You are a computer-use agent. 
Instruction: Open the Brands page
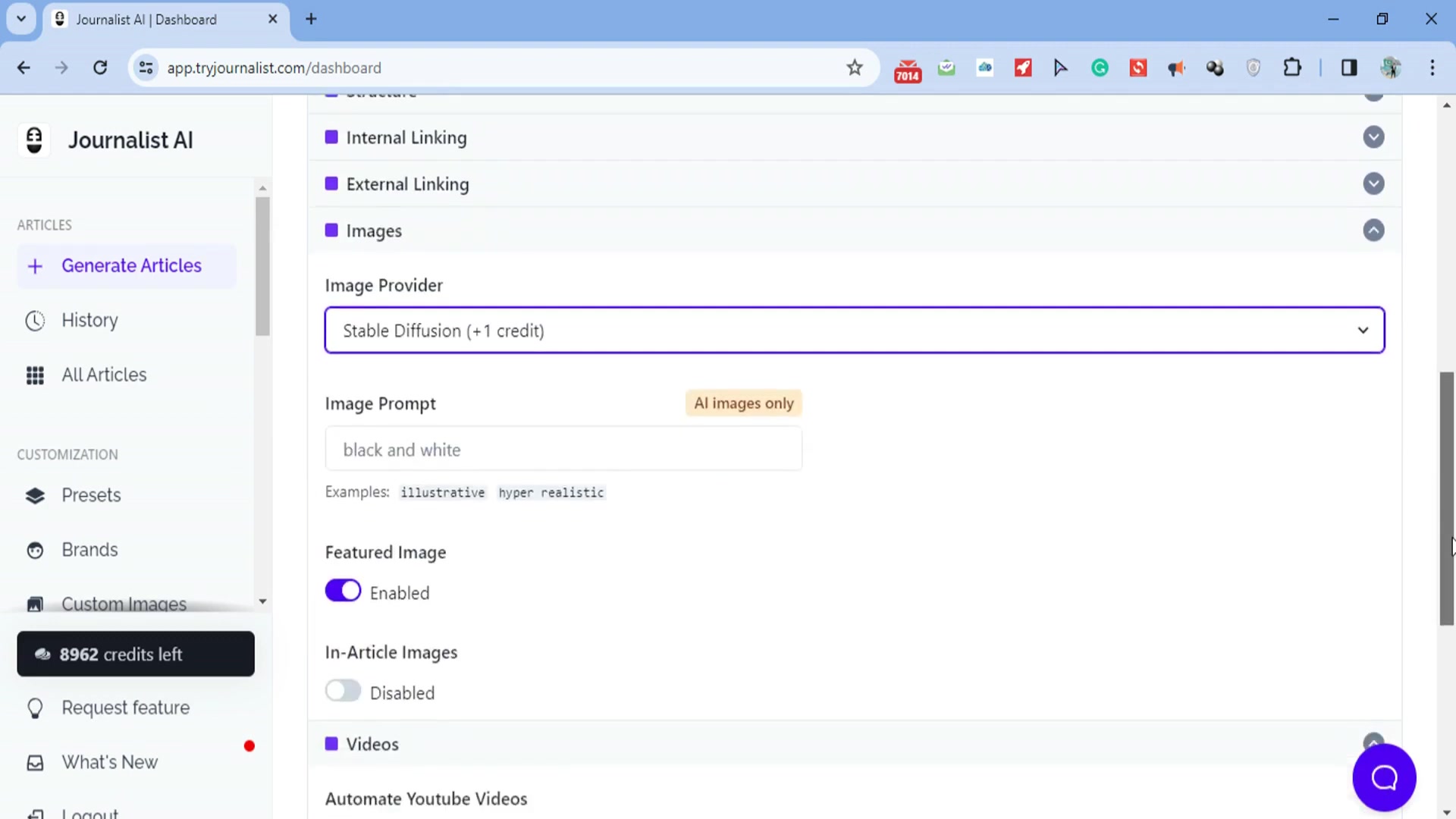pos(89,551)
